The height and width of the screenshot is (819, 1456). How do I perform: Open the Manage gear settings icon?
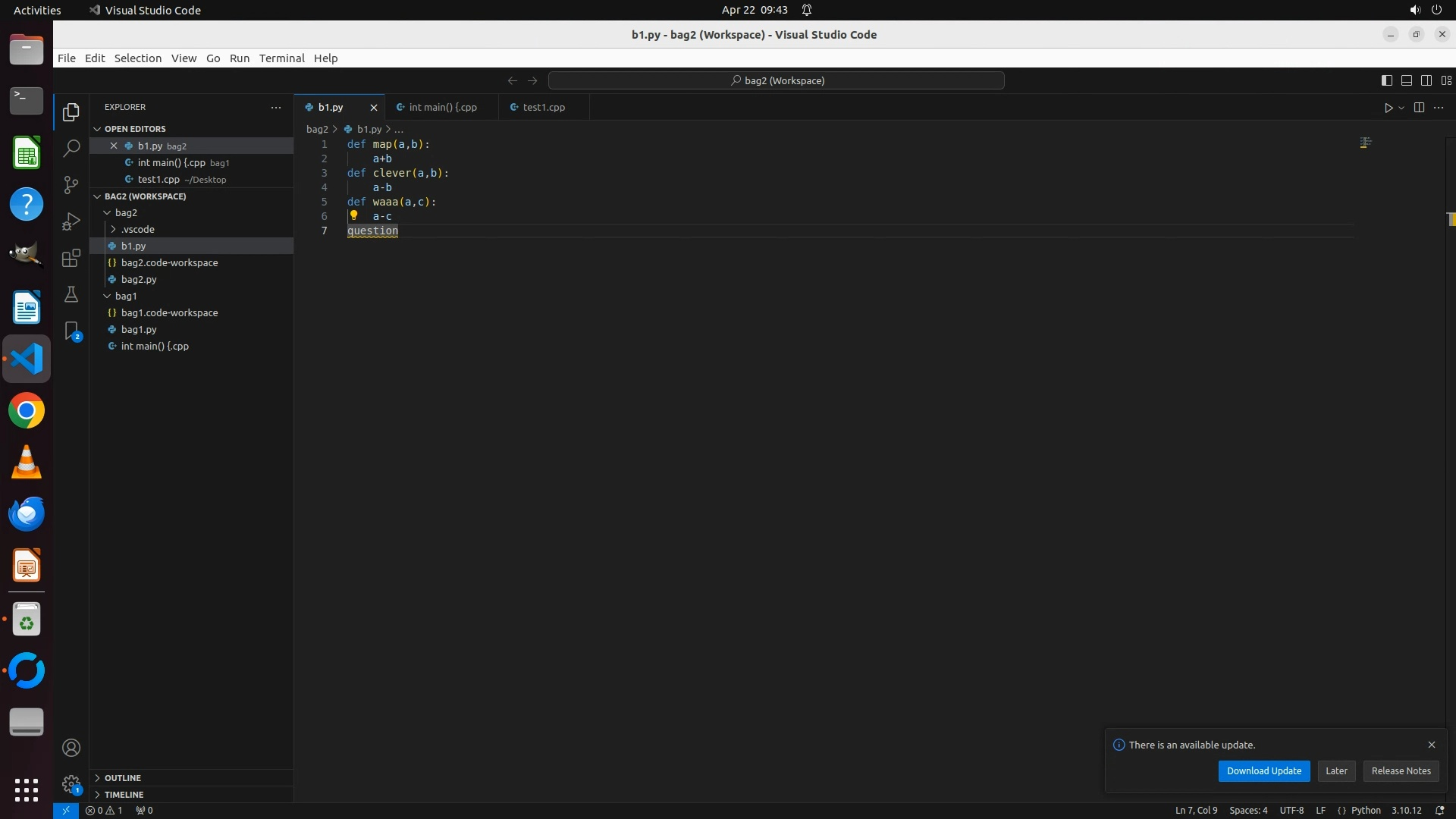pyautogui.click(x=71, y=783)
